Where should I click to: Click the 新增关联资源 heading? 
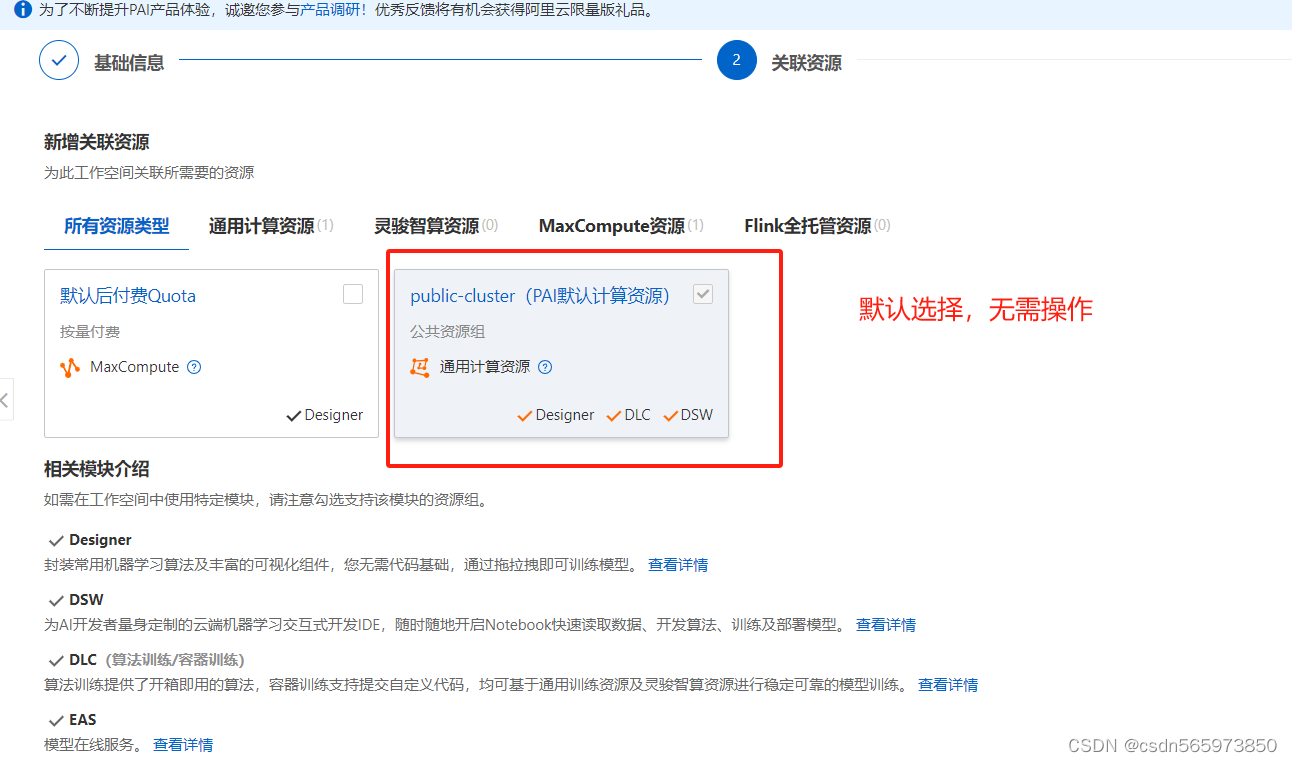coord(97,142)
